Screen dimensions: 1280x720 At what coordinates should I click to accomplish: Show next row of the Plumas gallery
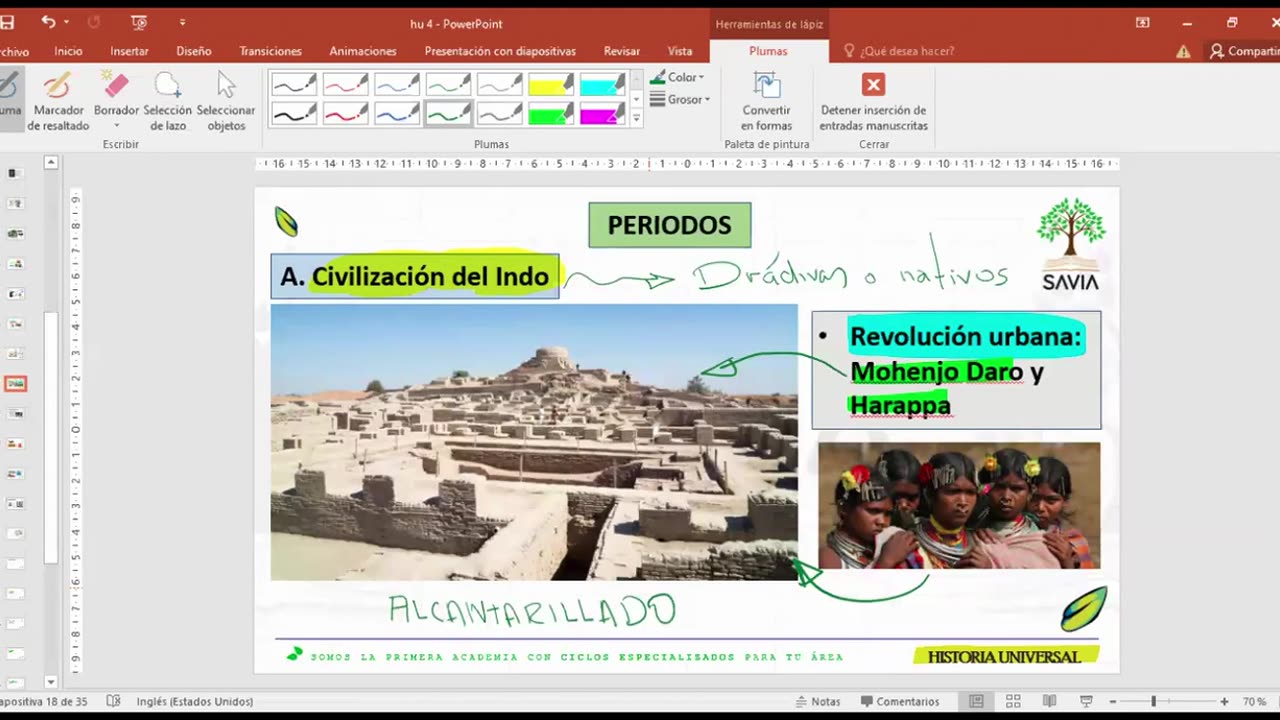636,99
